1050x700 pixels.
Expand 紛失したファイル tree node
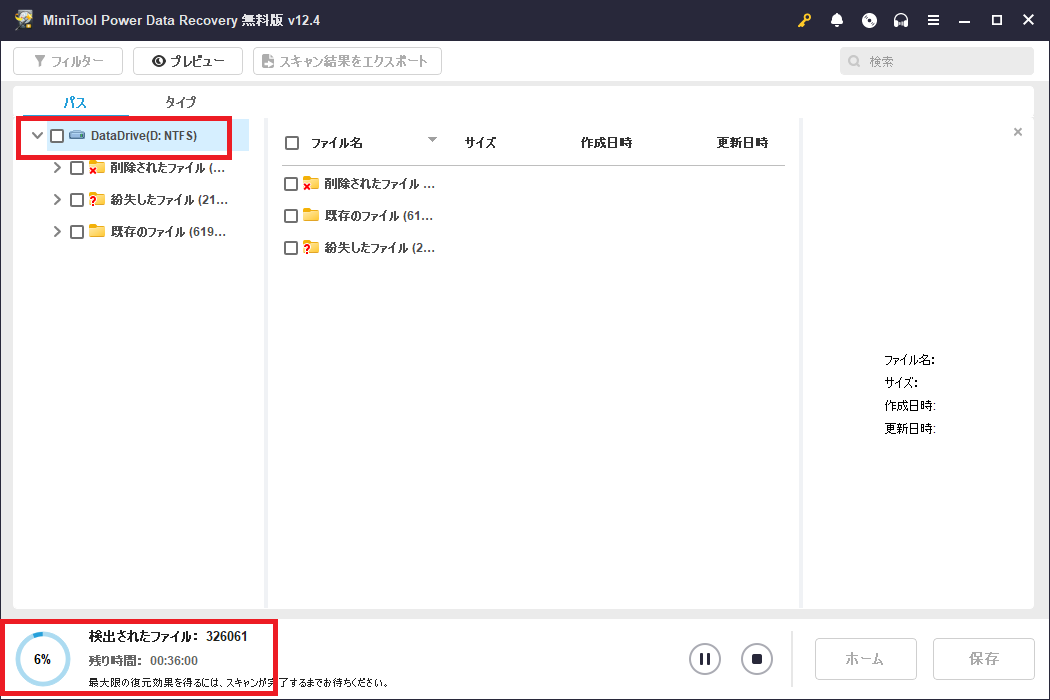57,200
